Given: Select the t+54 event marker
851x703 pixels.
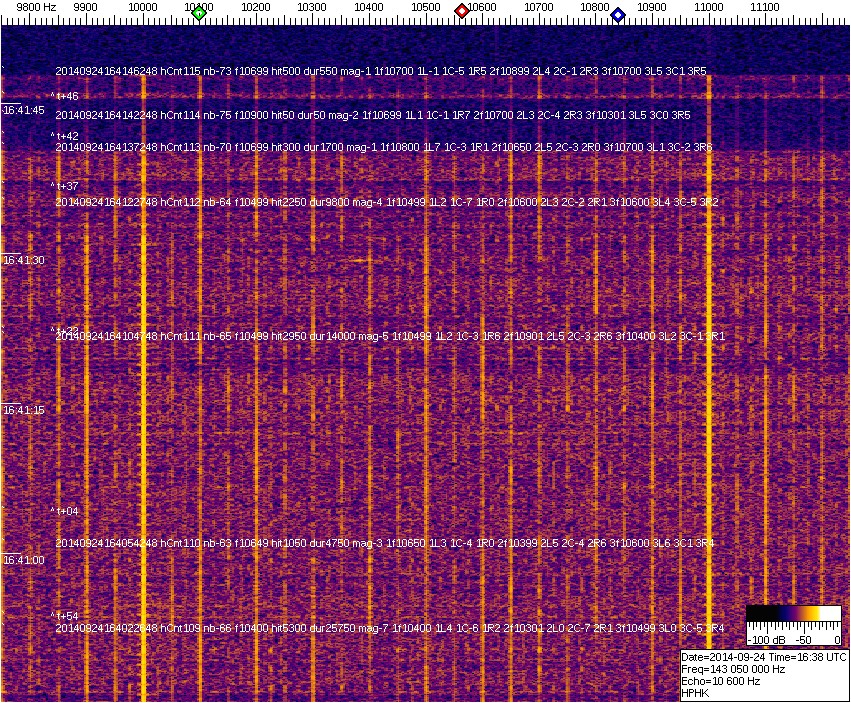Looking at the screenshot, I should tap(66, 616).
